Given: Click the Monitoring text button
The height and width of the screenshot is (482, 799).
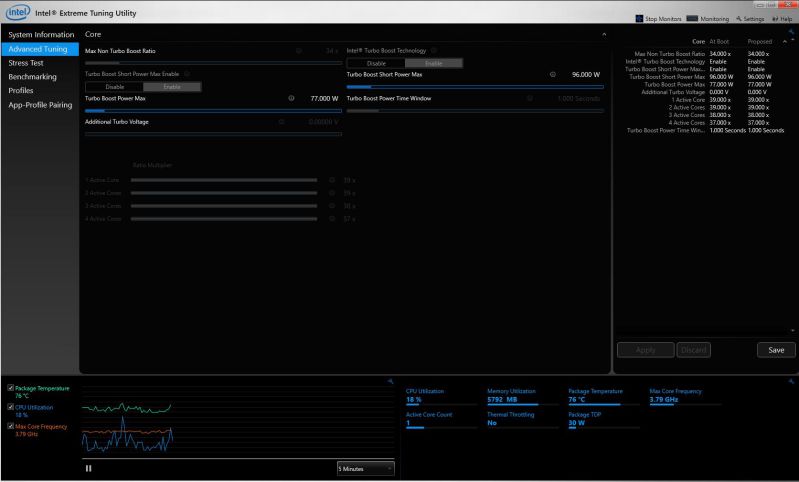Looking at the screenshot, I should tap(714, 19).
